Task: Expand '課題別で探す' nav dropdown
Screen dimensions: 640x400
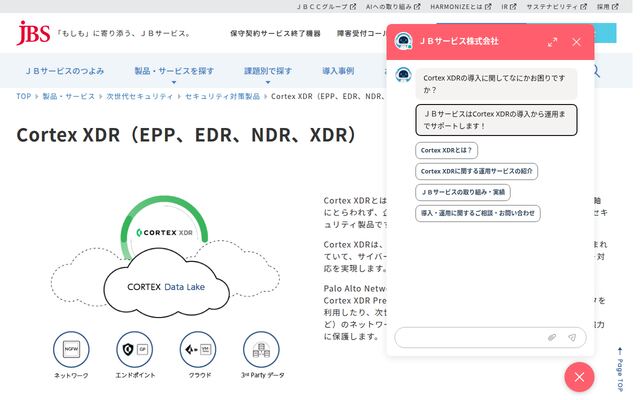Action: point(268,71)
